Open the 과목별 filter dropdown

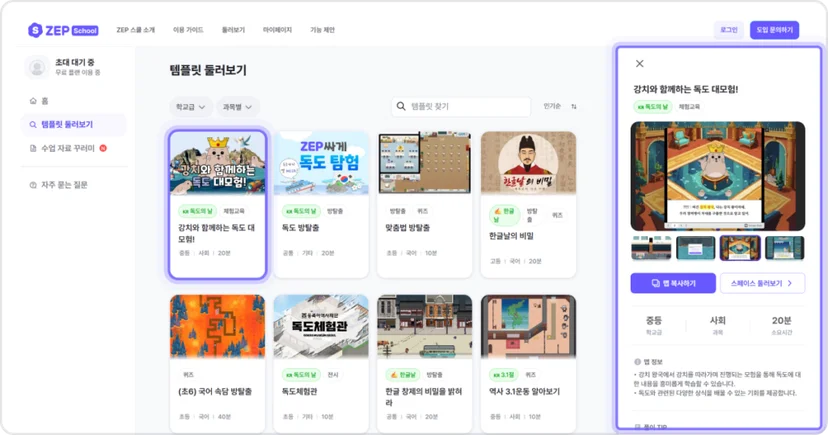coord(237,107)
